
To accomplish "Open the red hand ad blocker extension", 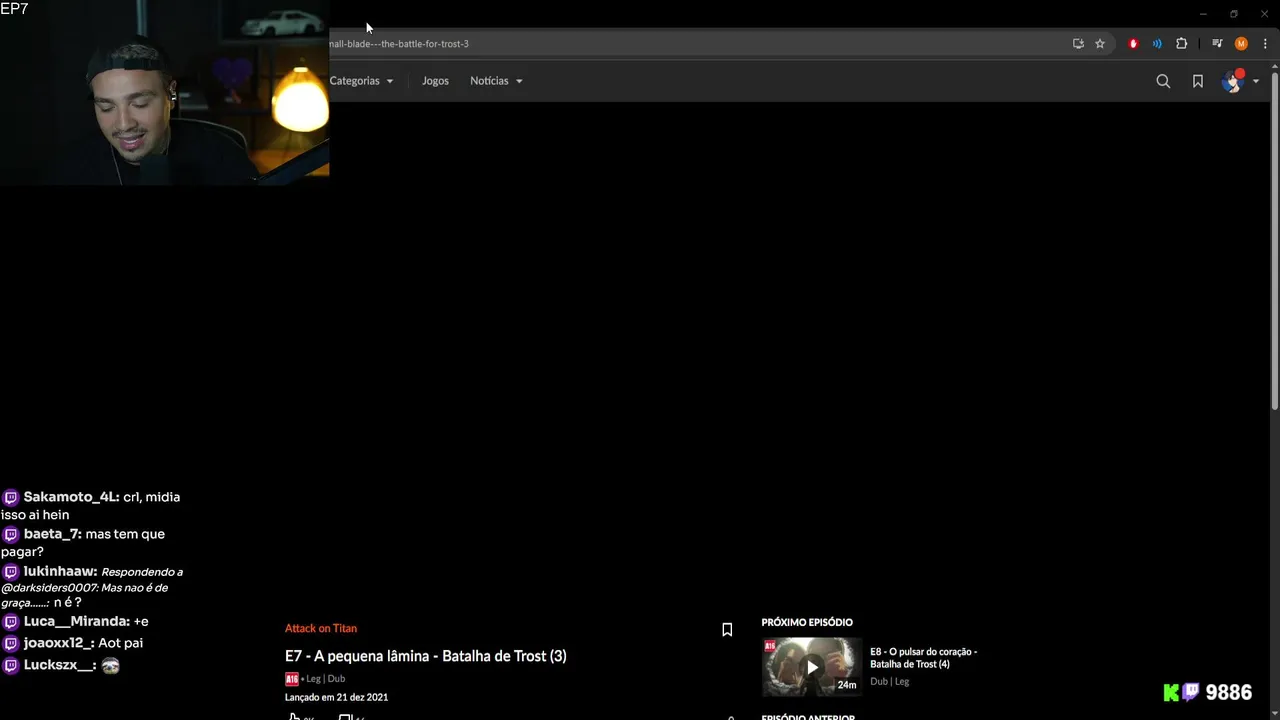I will tap(1133, 44).
